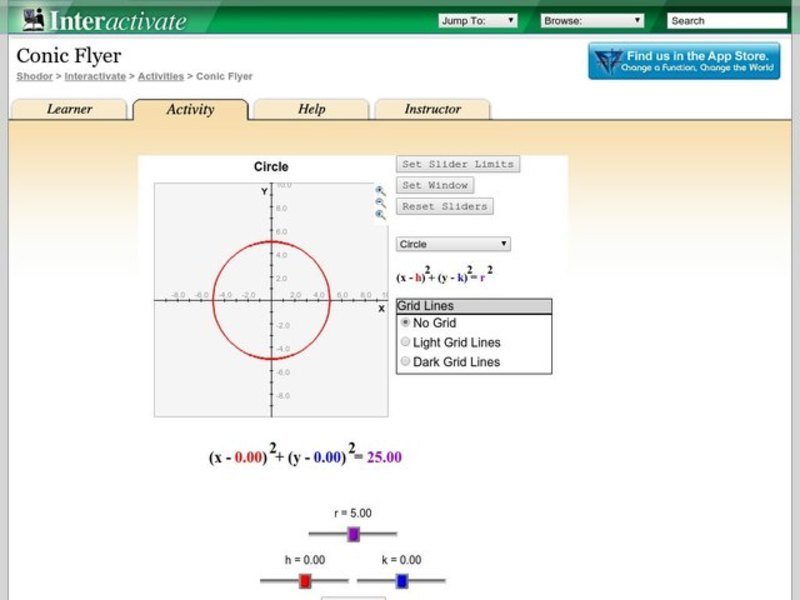
Task: Enable Dark Grid Lines
Action: click(x=405, y=361)
